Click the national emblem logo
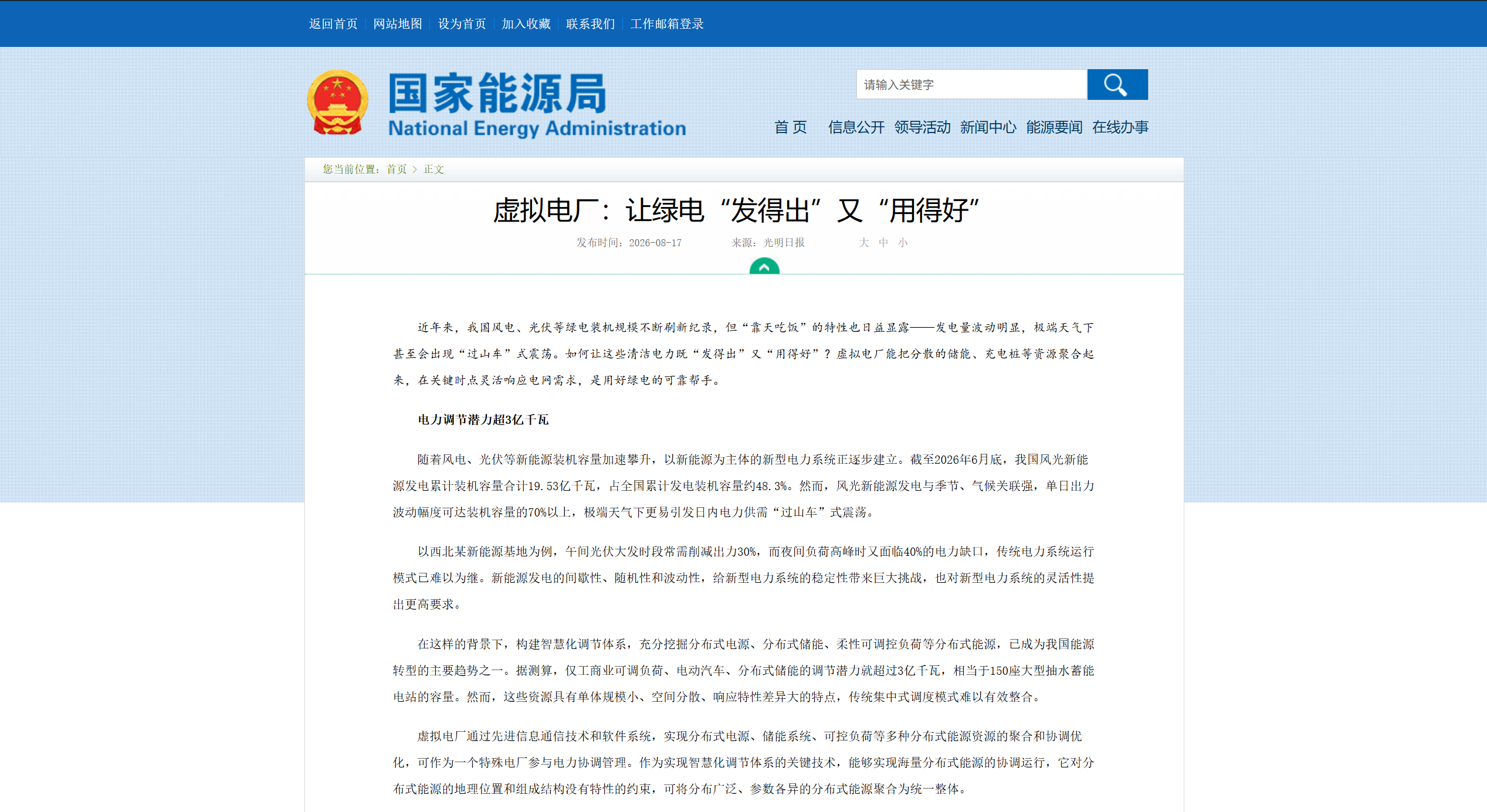 pos(338,103)
